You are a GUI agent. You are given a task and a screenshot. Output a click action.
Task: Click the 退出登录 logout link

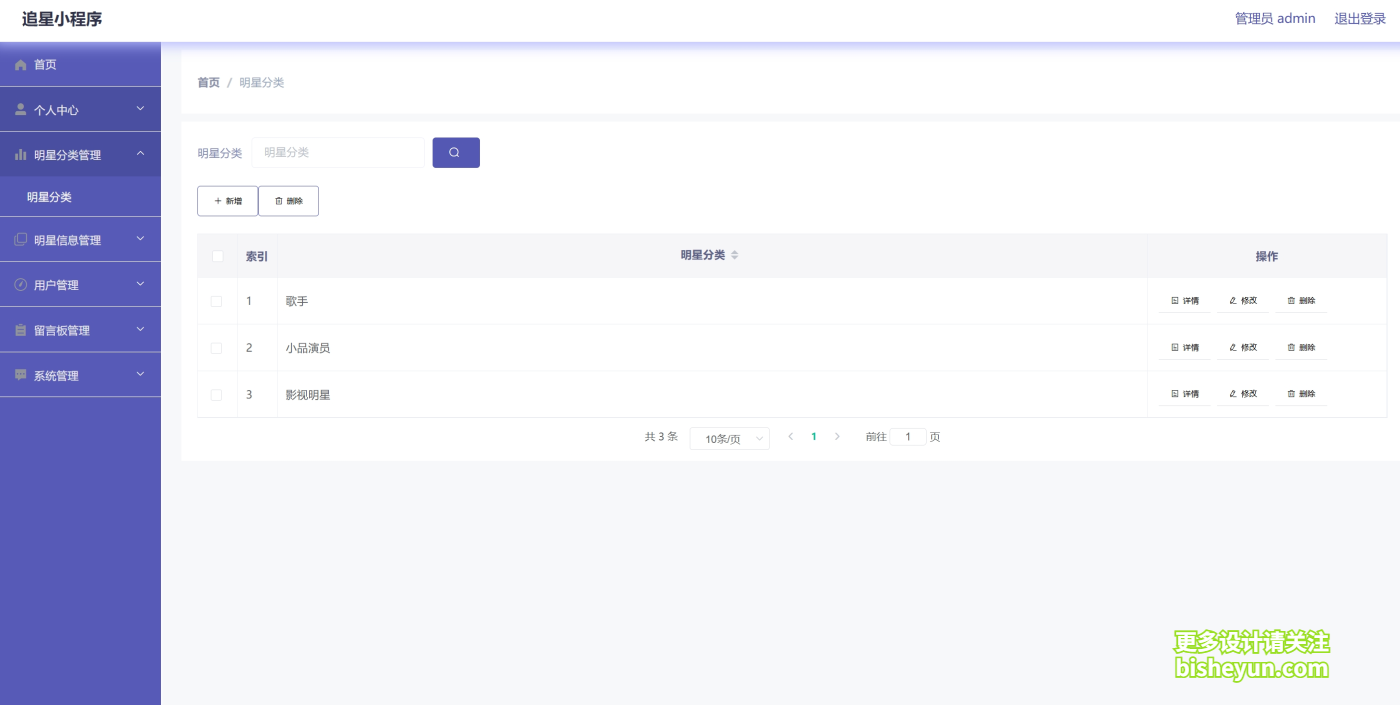1360,18
